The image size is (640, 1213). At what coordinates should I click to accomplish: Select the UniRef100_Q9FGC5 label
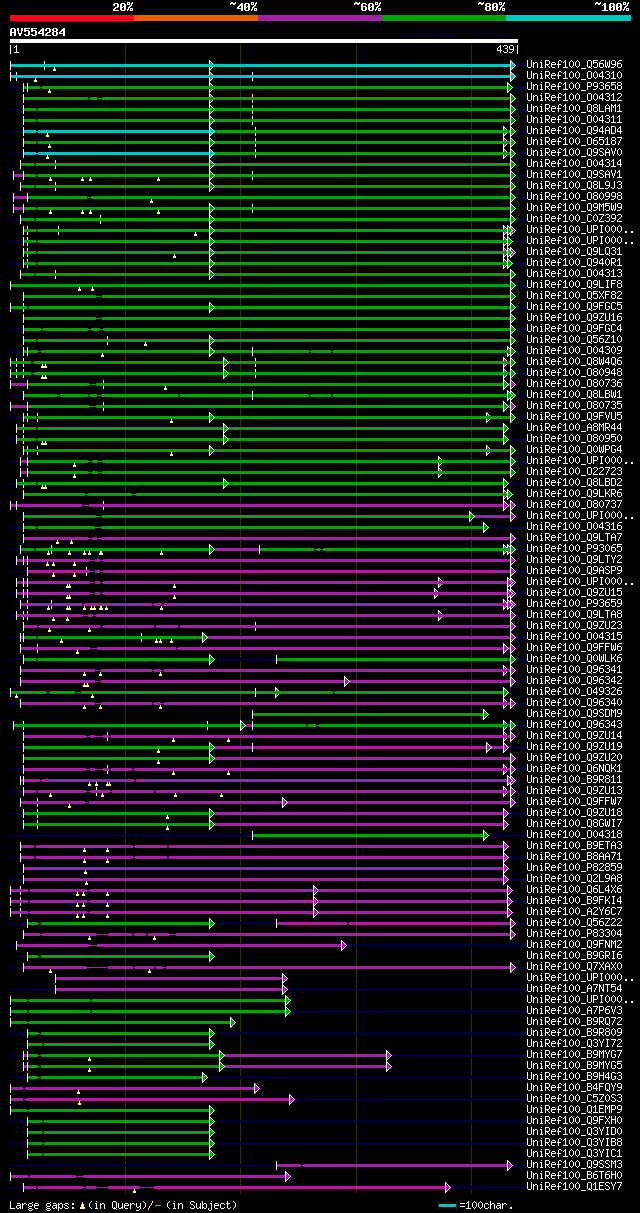click(x=574, y=306)
